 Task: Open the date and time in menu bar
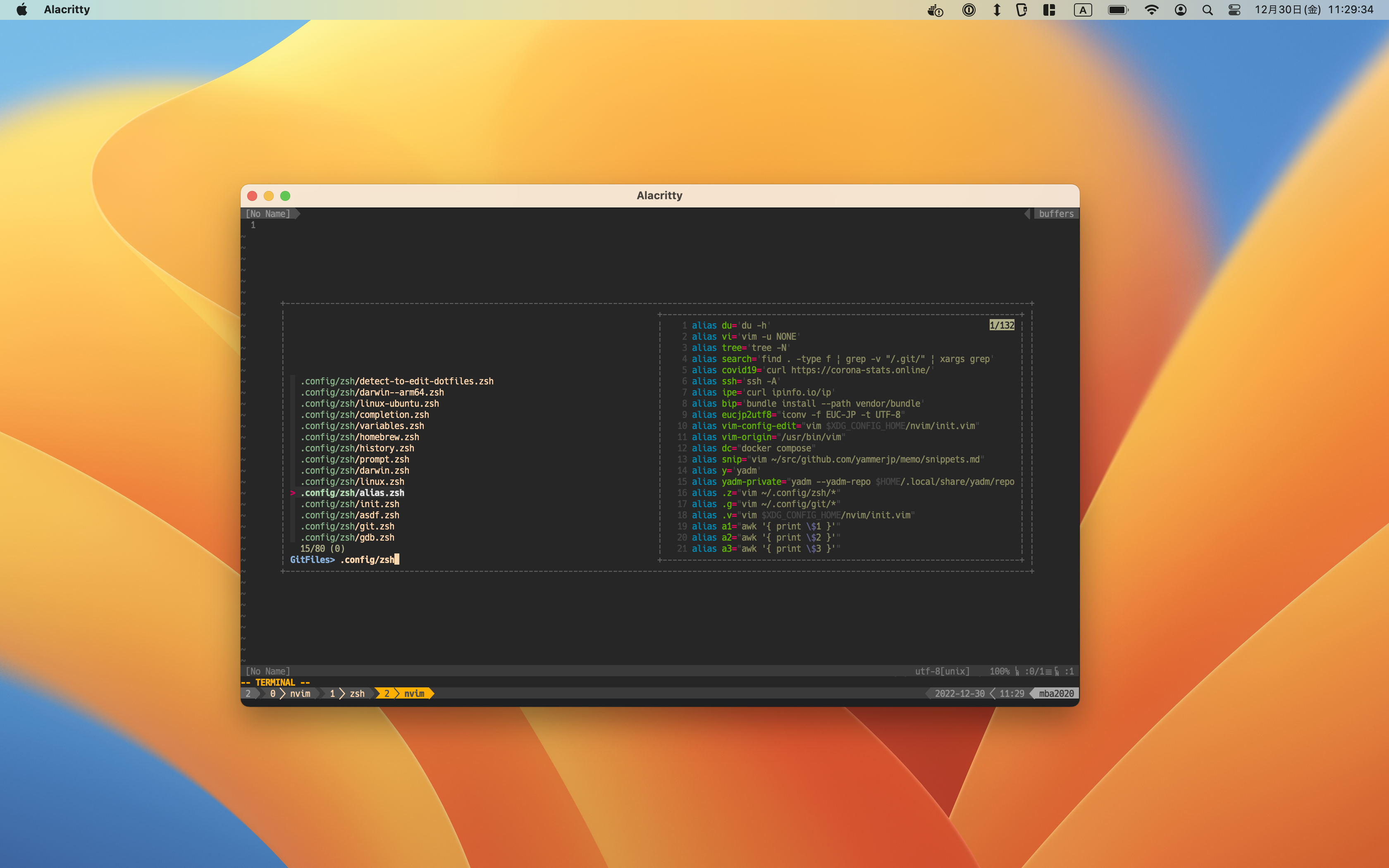pyautogui.click(x=1314, y=10)
